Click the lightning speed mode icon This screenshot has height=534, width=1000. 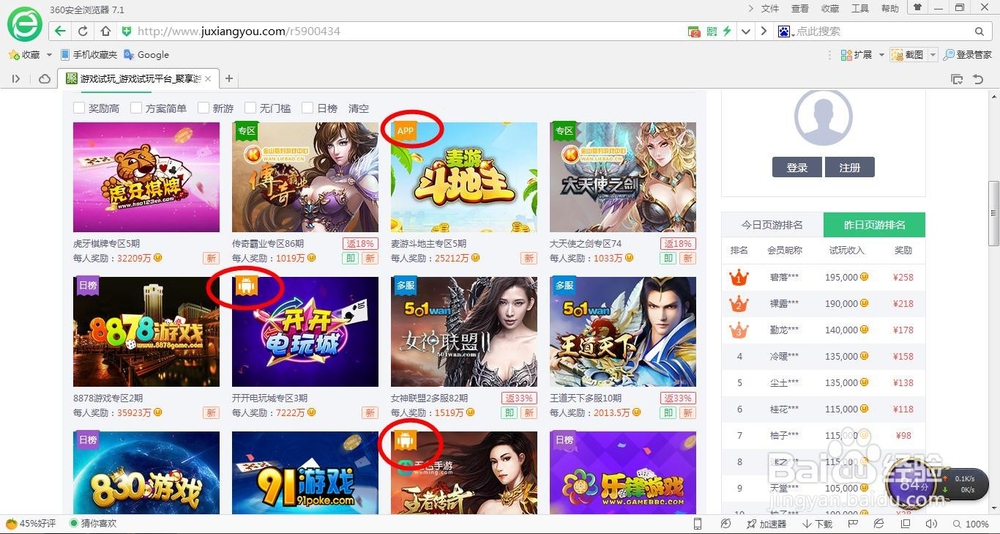click(726, 31)
